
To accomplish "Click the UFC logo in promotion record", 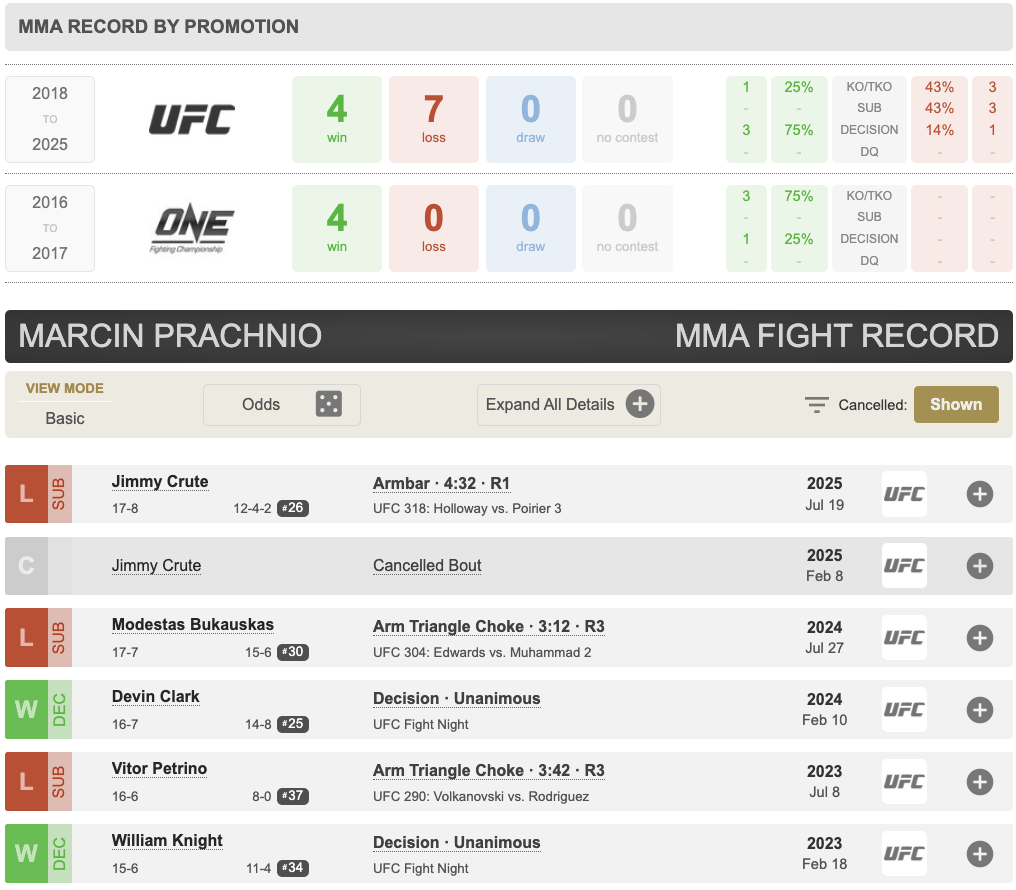I will click(192, 120).
